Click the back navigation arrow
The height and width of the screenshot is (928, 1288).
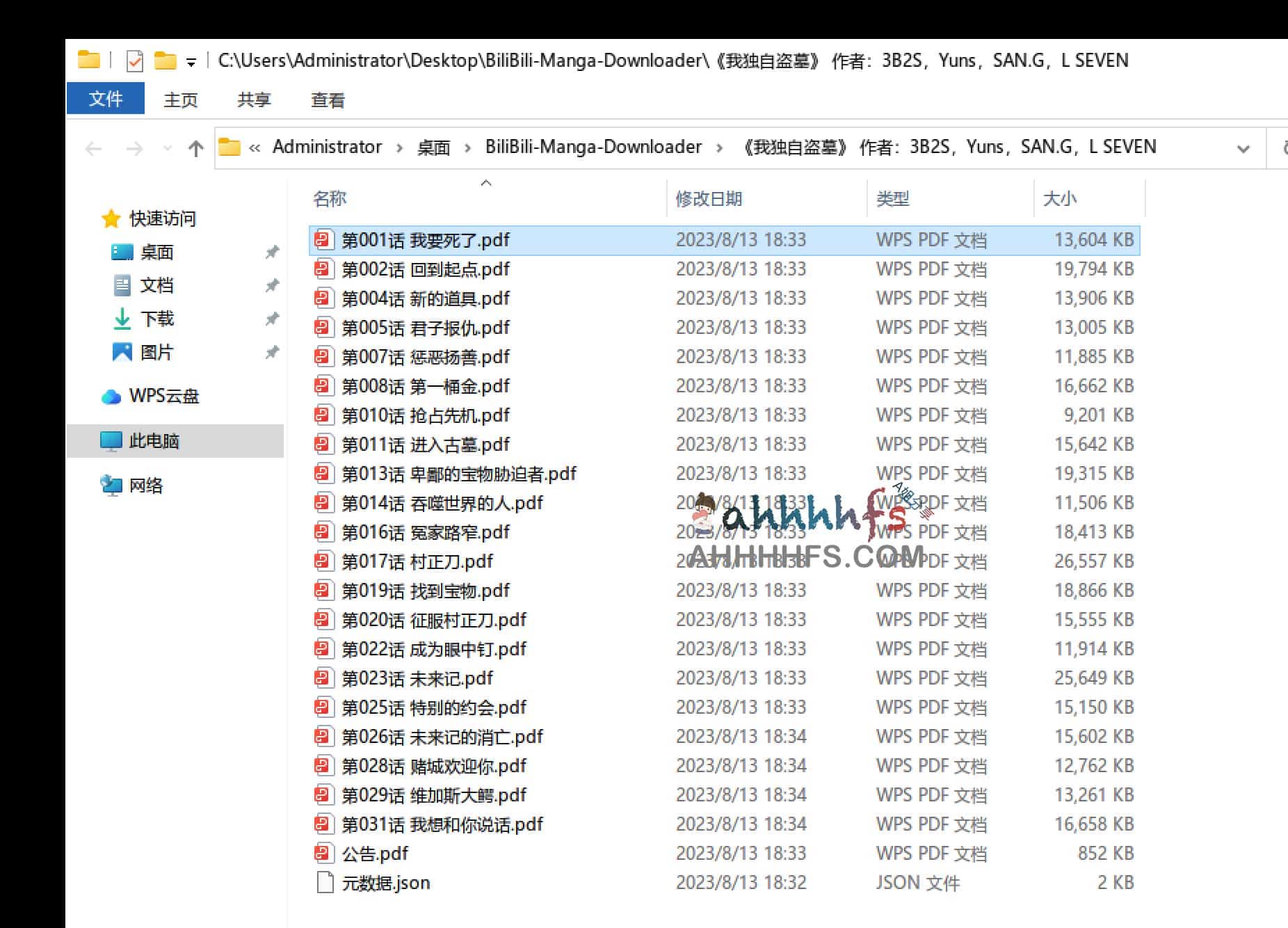[94, 147]
